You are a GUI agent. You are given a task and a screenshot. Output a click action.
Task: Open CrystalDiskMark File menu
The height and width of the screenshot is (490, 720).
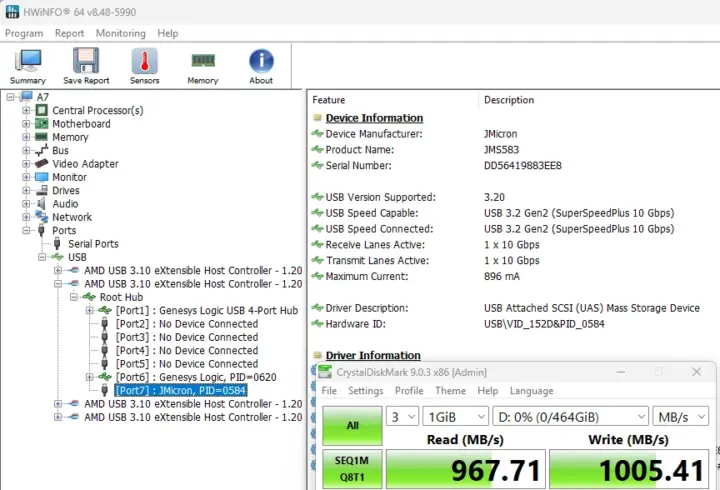[329, 390]
